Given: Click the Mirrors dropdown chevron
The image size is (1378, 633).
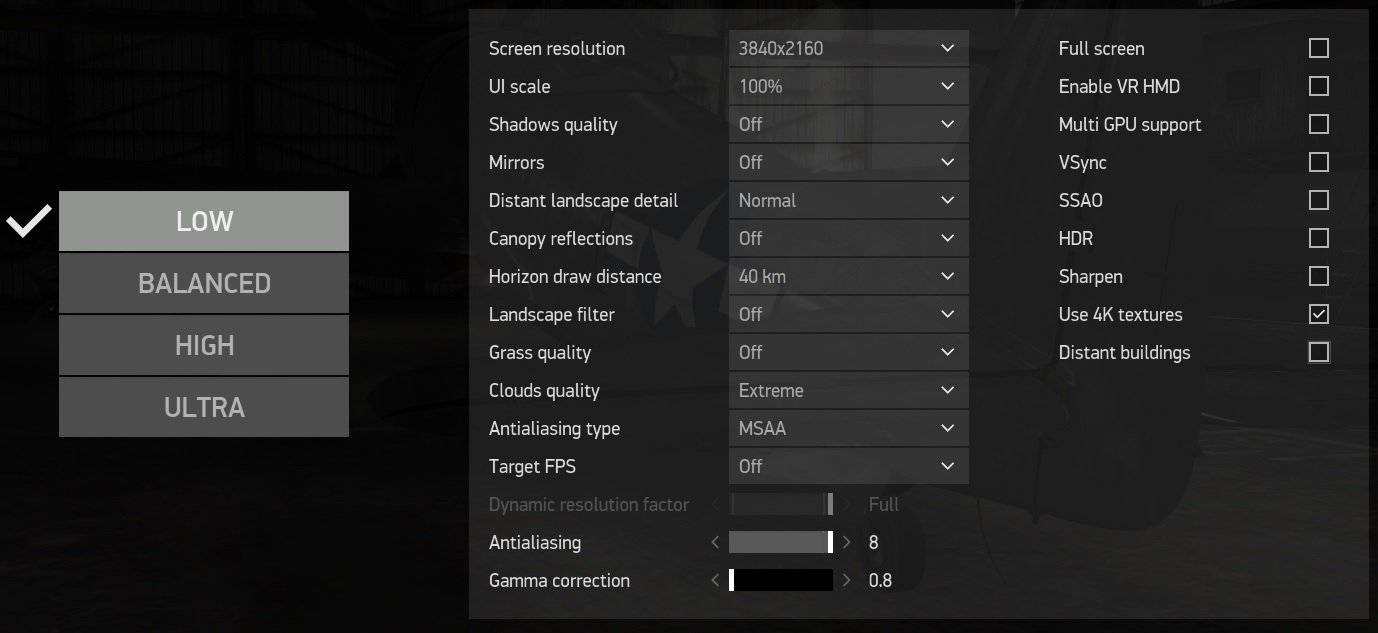Looking at the screenshot, I should 947,162.
